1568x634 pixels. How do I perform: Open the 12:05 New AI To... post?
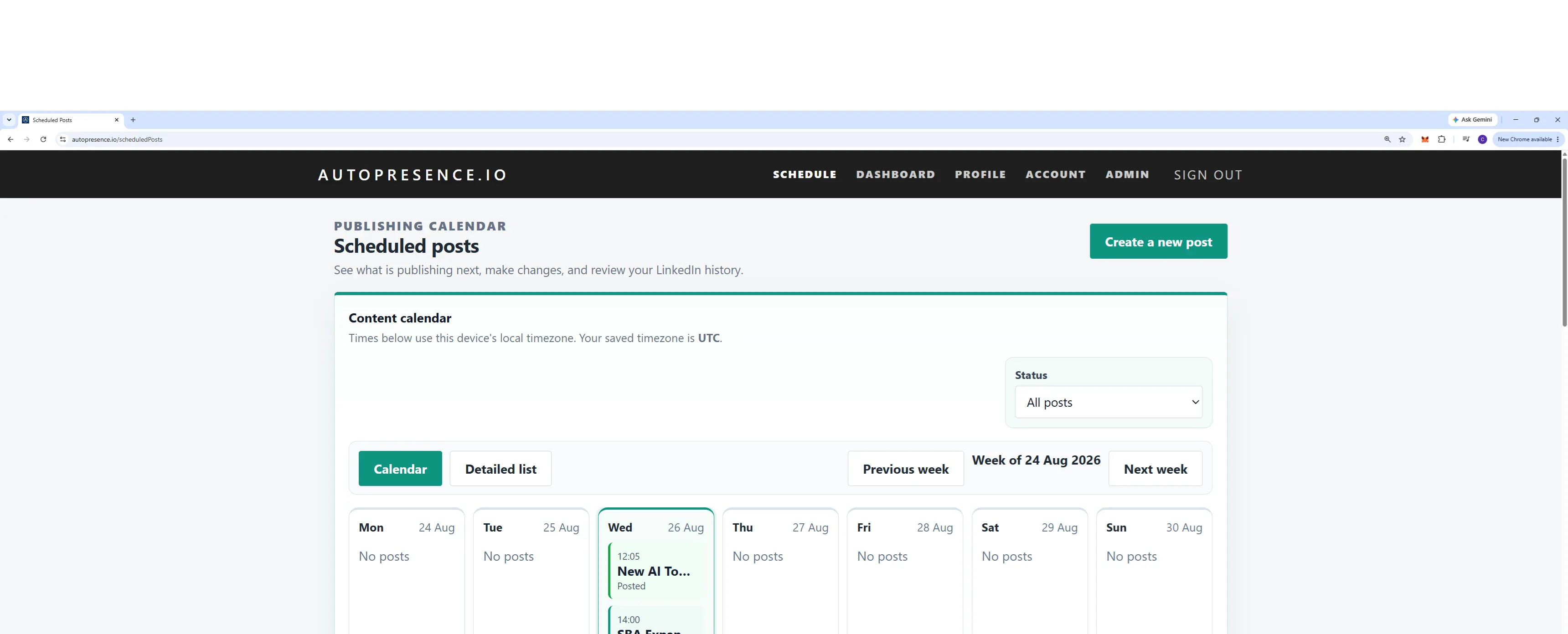coord(657,571)
